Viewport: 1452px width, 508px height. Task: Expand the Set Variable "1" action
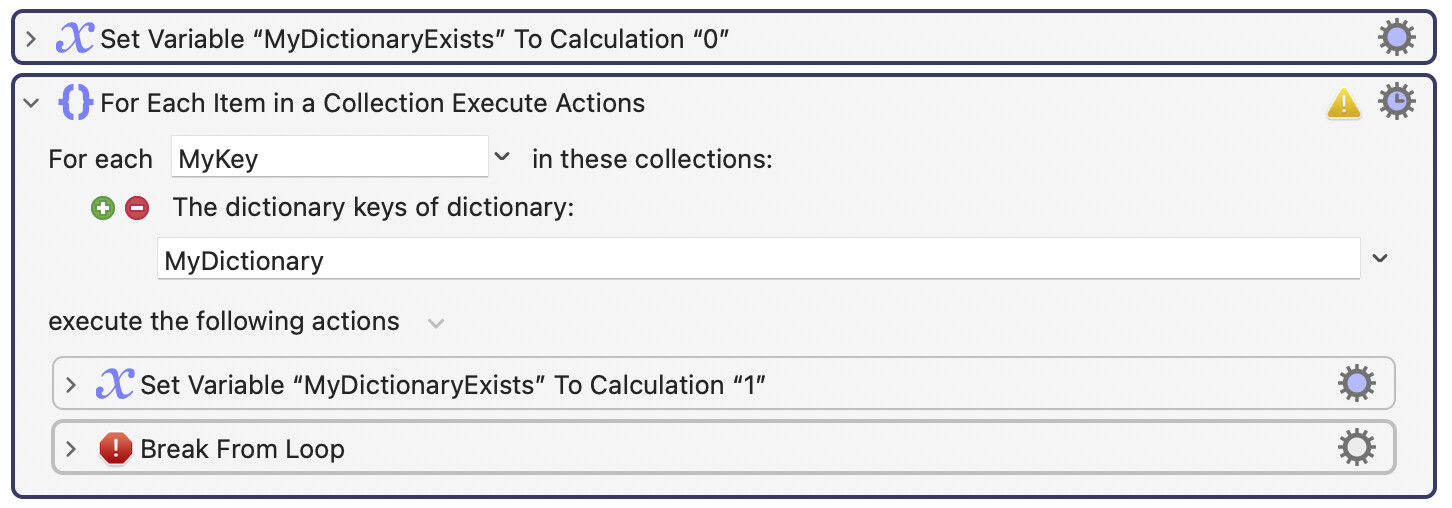click(71, 385)
